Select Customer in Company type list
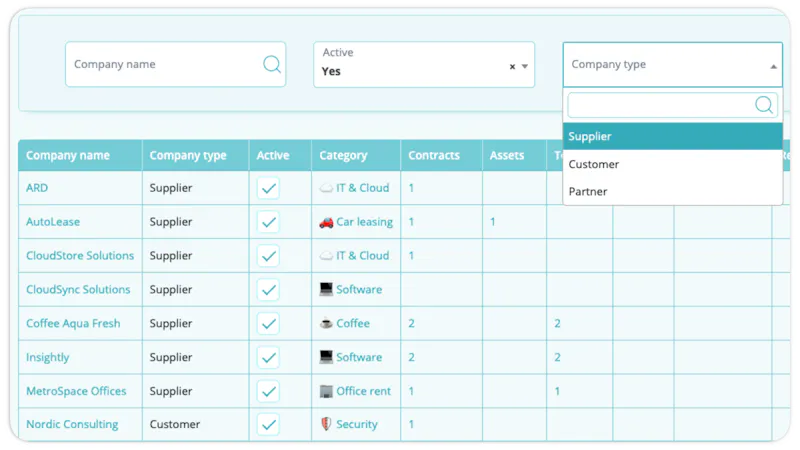The width and height of the screenshot is (800, 450). coord(672,164)
